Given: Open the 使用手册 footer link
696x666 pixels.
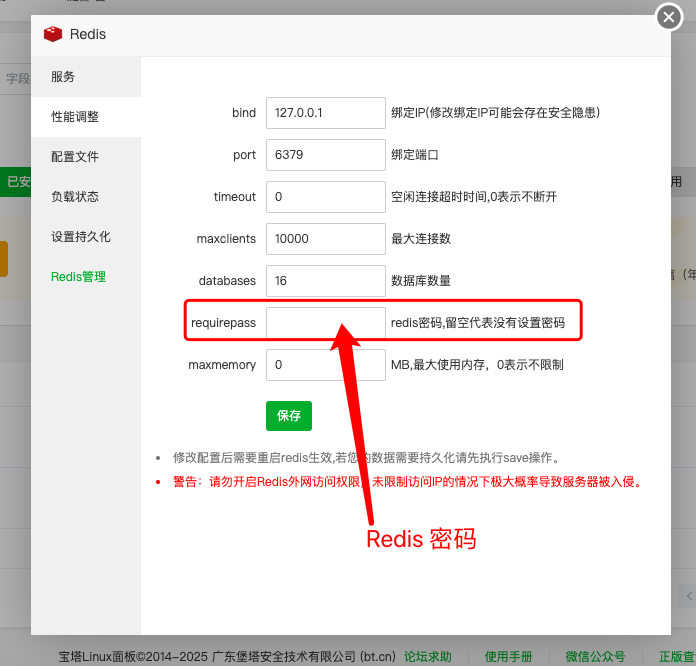Looking at the screenshot, I should coord(508,657).
